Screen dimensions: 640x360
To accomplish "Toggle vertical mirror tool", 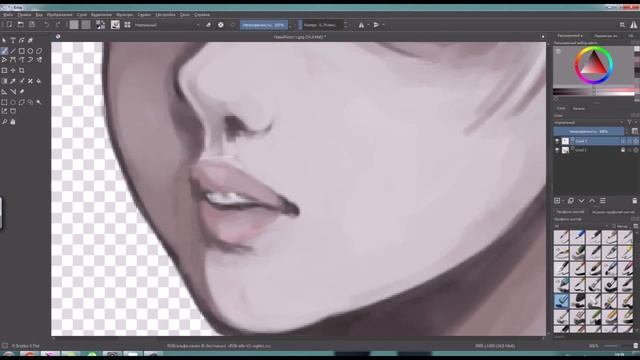I will pos(376,25).
